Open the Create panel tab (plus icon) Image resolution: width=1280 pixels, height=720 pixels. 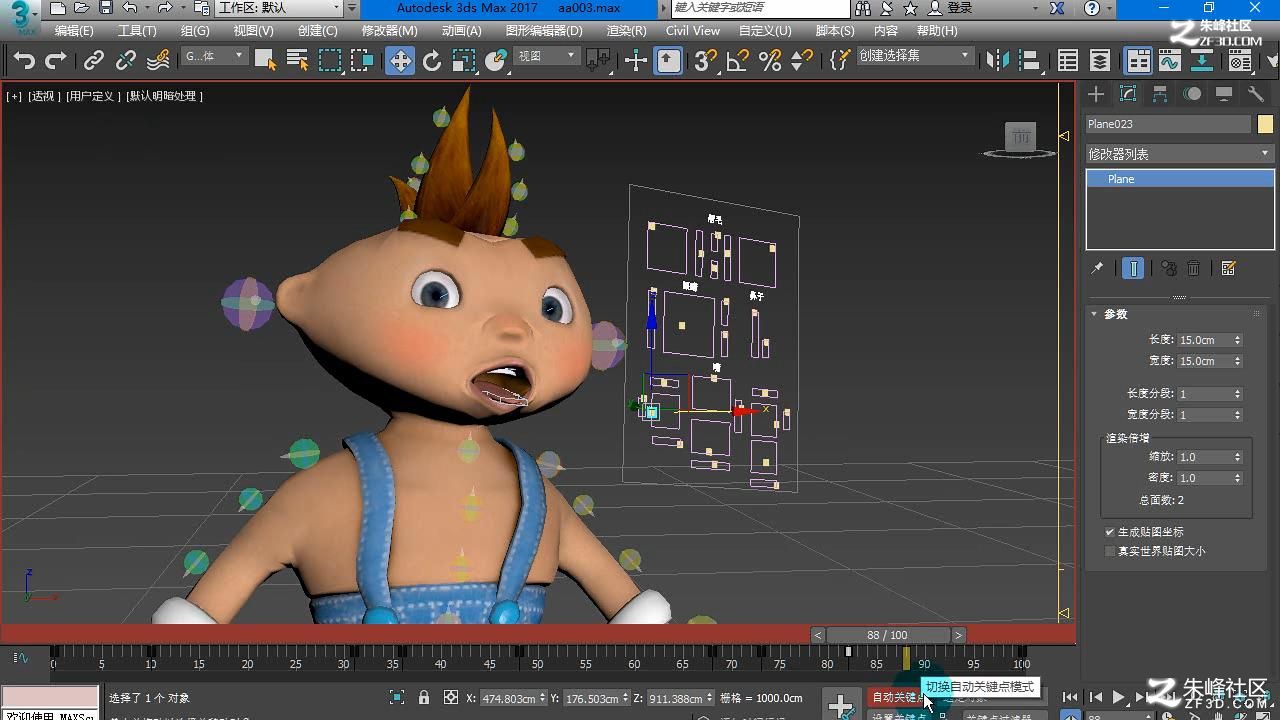tap(1096, 94)
